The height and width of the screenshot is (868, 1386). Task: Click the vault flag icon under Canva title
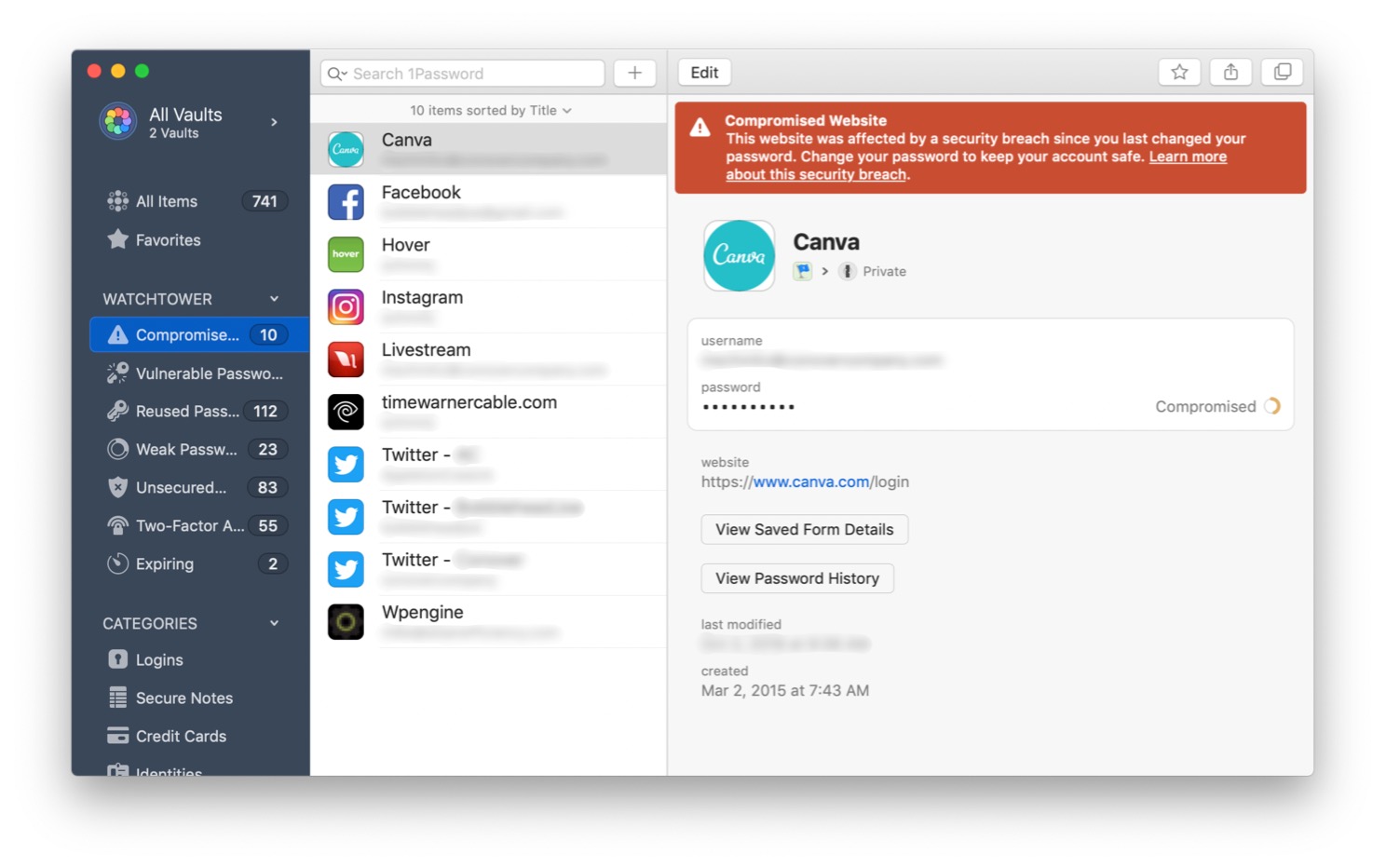(802, 271)
